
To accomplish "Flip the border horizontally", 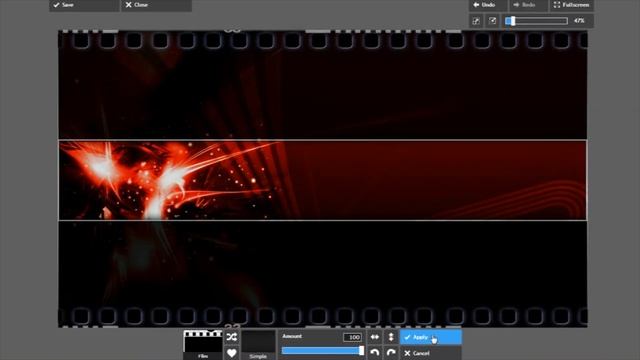I will pyautogui.click(x=375, y=337).
